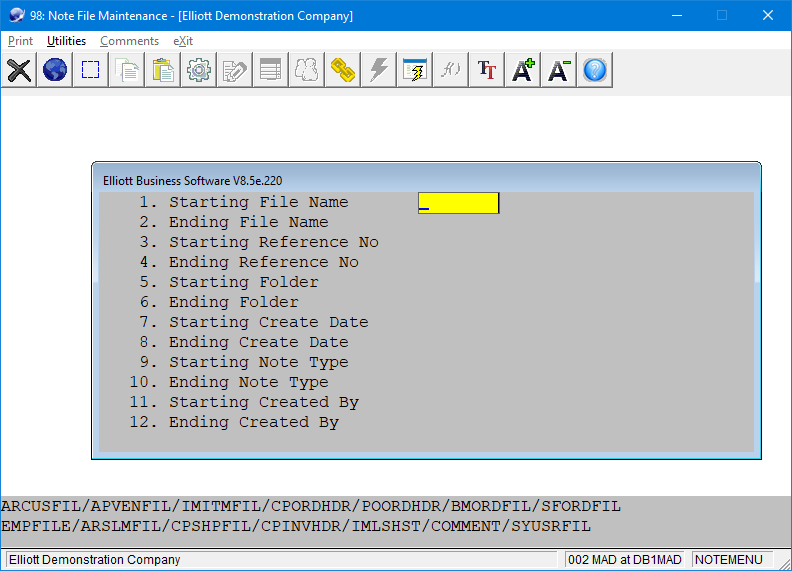Open the globe web browser toolbar icon

click(x=55, y=70)
